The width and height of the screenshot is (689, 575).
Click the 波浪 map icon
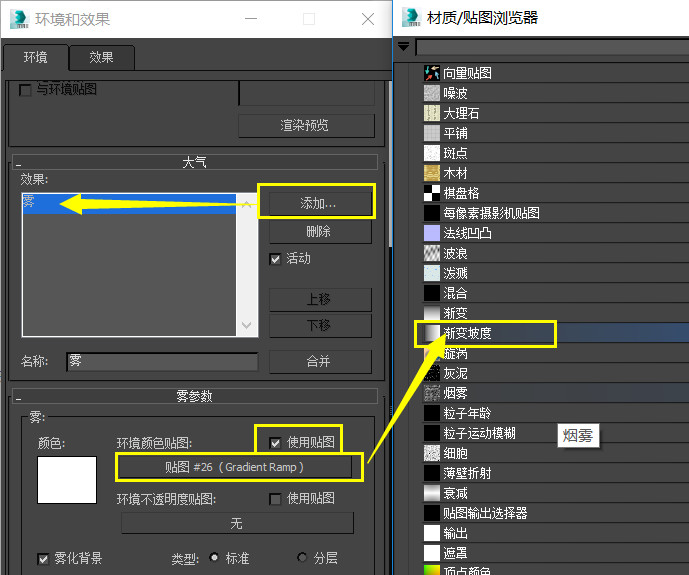pyautogui.click(x=432, y=253)
